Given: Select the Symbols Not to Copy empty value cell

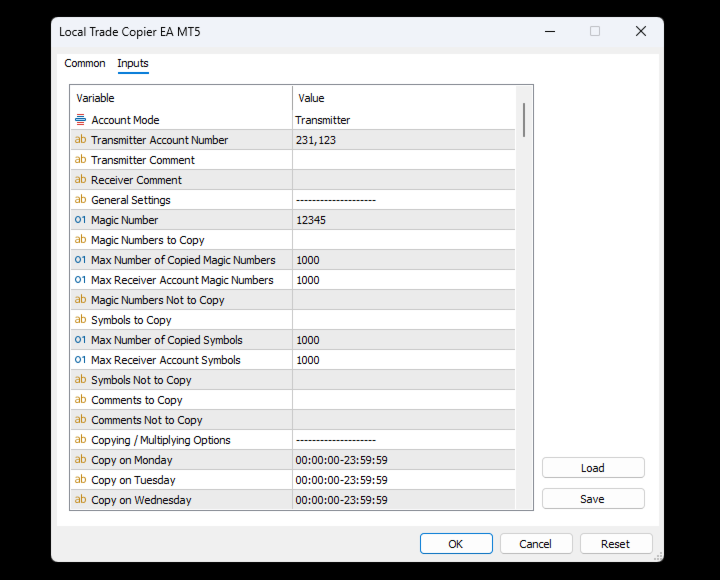Looking at the screenshot, I should (x=404, y=380).
